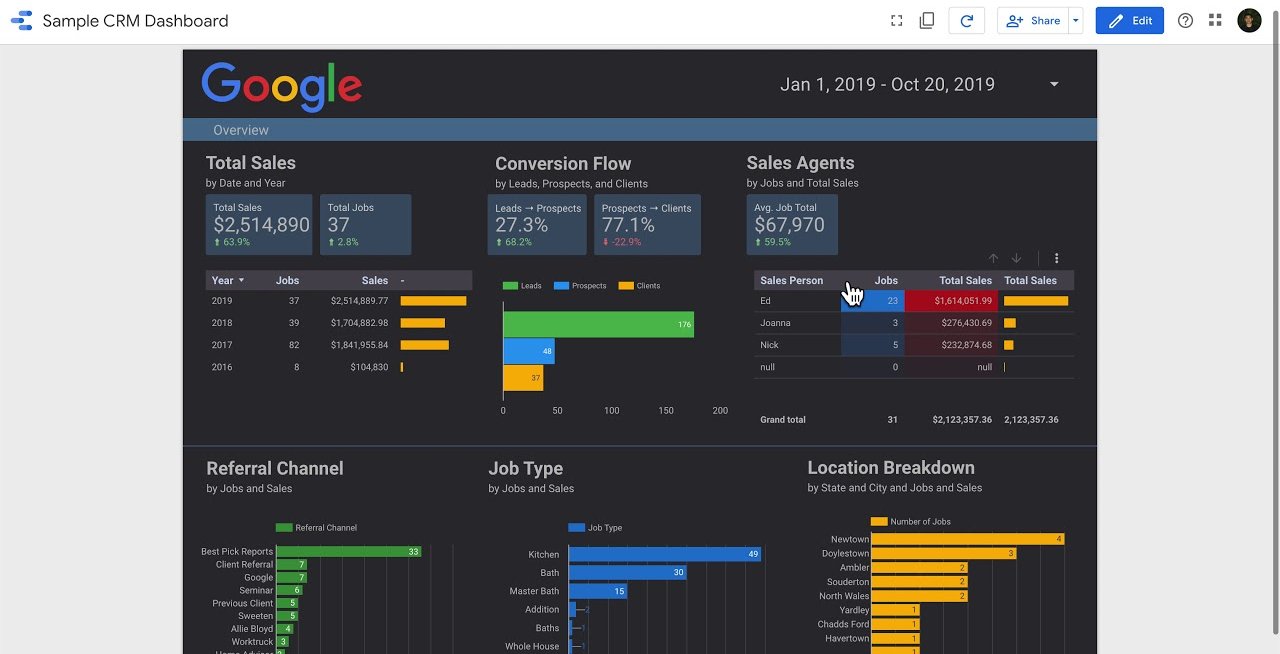1280x654 pixels.
Task: Click the Kitchen bar showing 49
Action: tap(665, 554)
